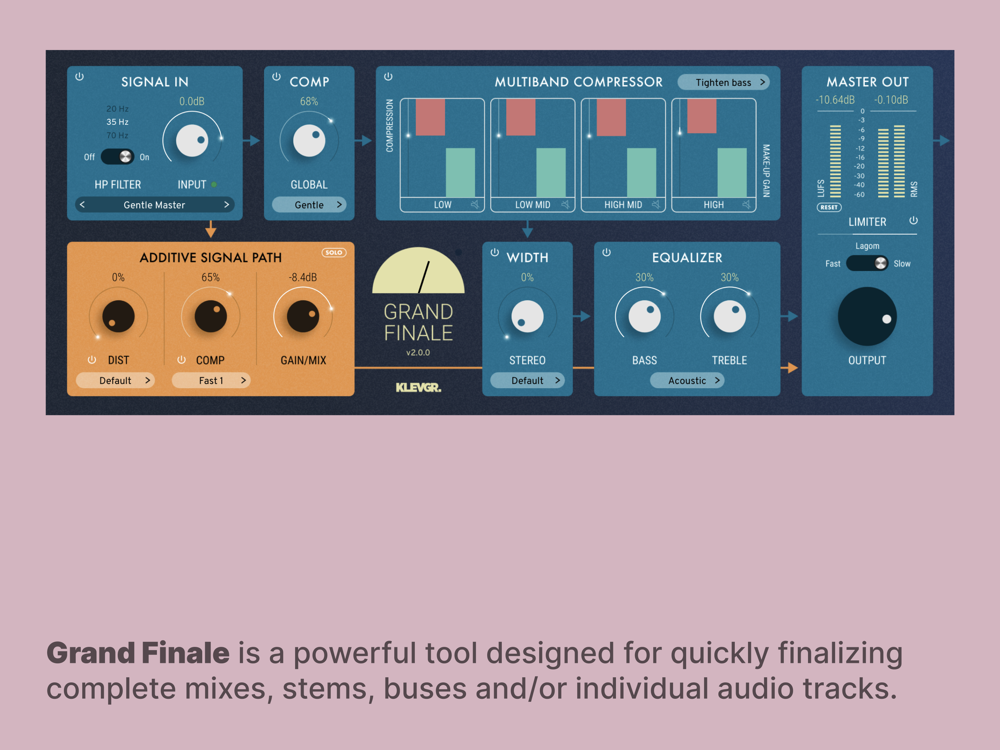The width and height of the screenshot is (1000, 750).
Task: Click the 68% global comp value
Action: pos(309,101)
